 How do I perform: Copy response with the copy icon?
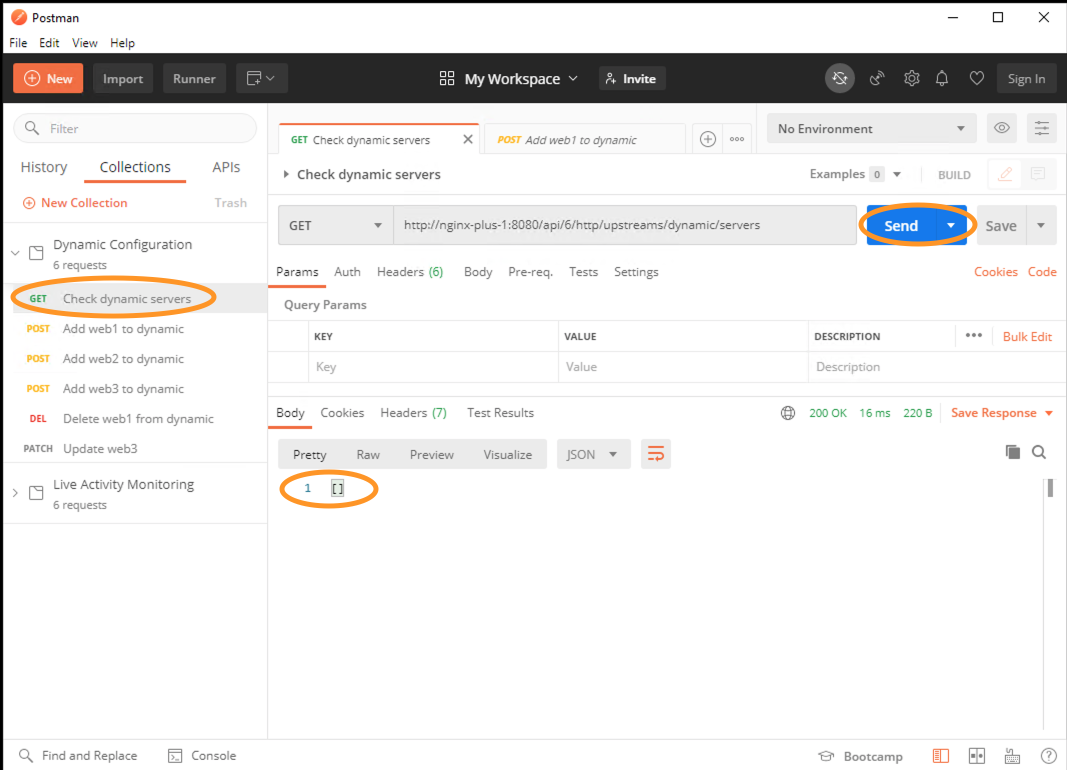pos(1013,452)
